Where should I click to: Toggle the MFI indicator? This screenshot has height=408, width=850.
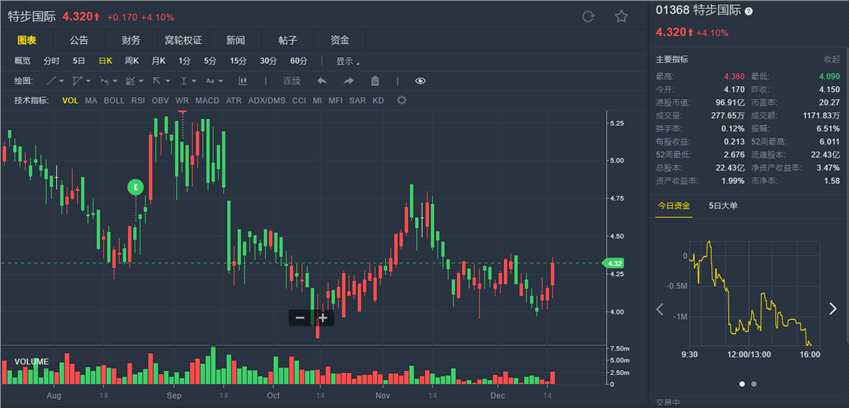(335, 101)
